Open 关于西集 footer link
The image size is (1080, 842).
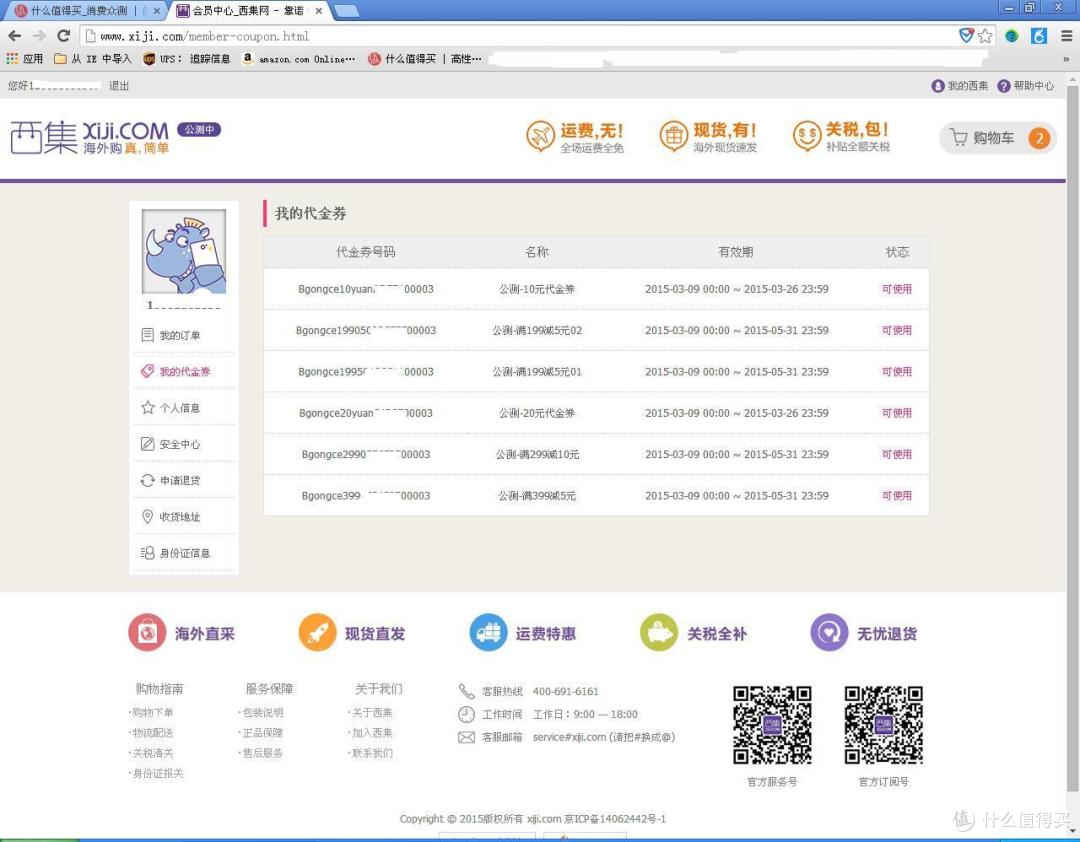point(371,712)
